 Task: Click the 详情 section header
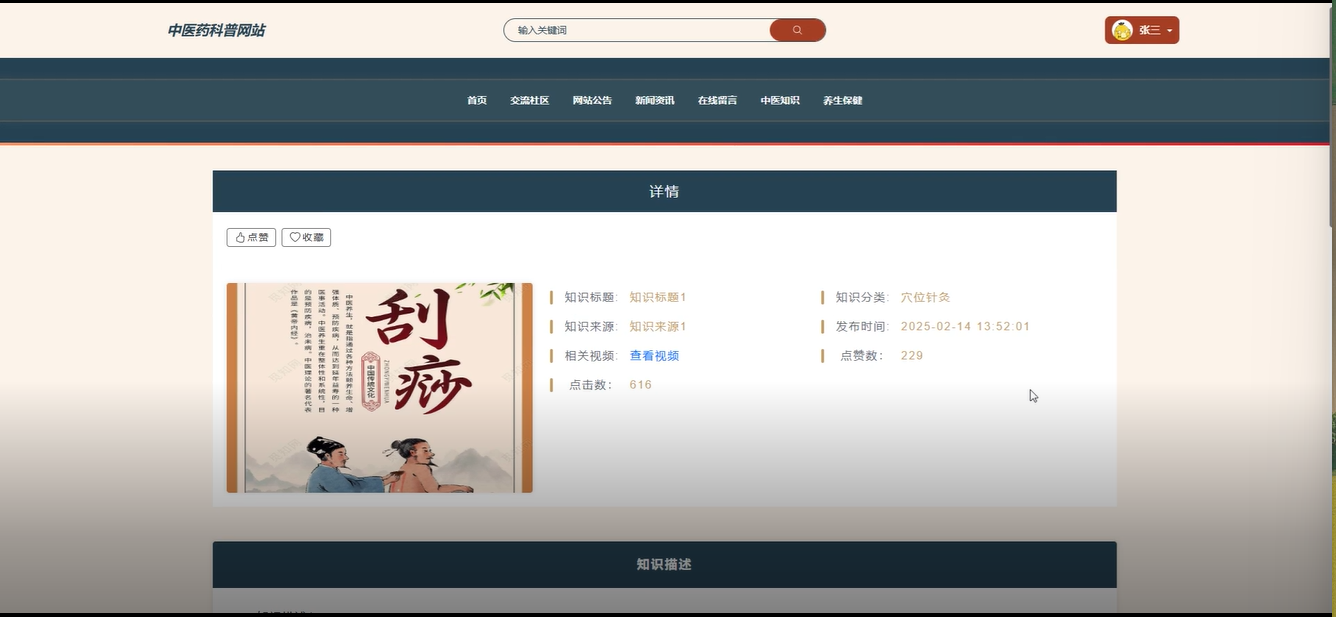(x=664, y=191)
